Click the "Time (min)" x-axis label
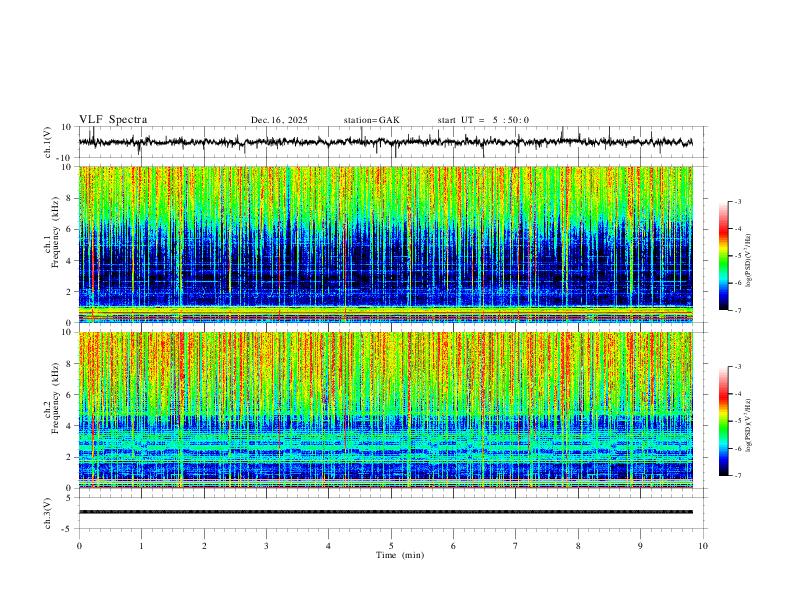Viewport: 792px width, 612px height. click(400, 555)
